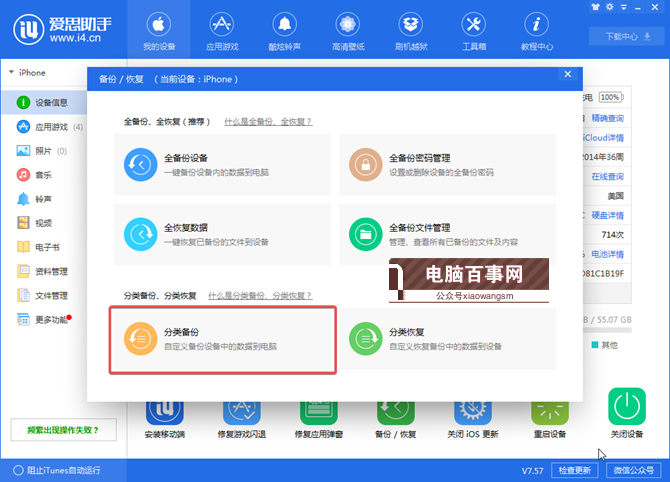
Task: Close the 备份 / 恢复 dialog
Action: click(x=568, y=74)
